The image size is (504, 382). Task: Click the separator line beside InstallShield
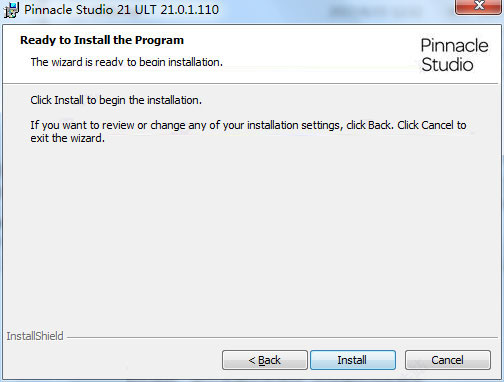click(x=282, y=337)
